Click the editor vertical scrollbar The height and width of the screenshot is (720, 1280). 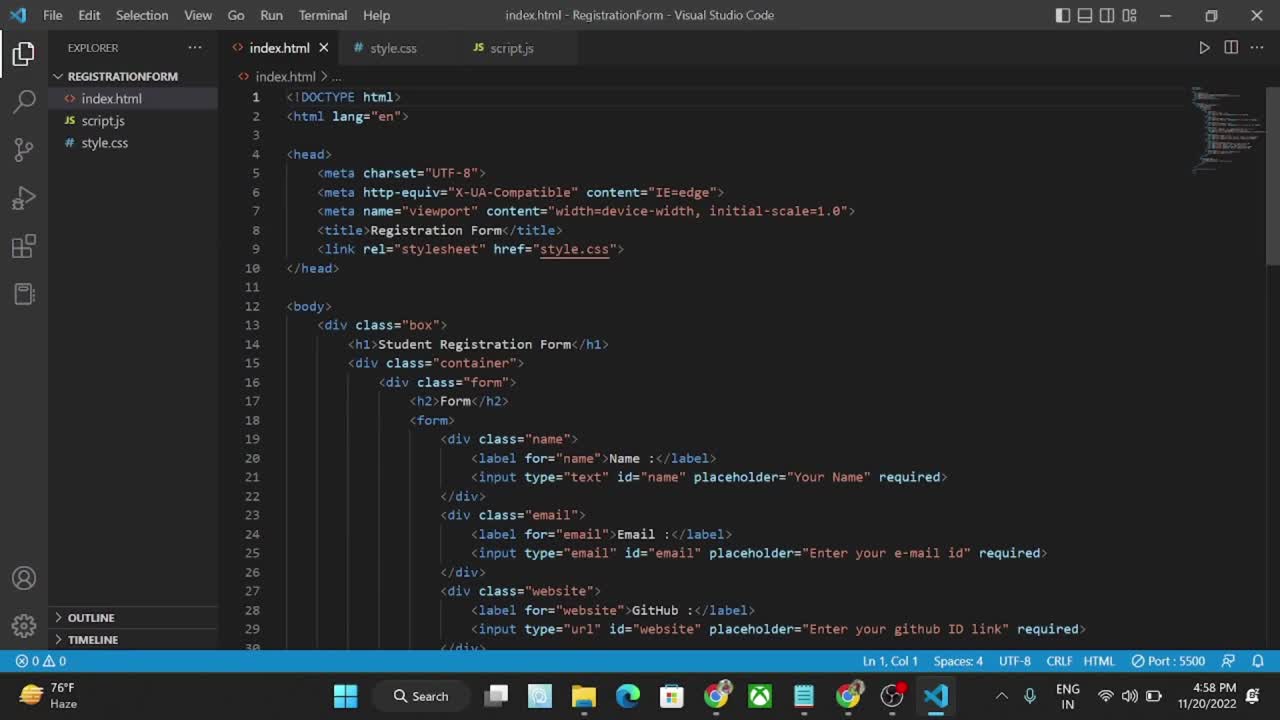point(1273,175)
